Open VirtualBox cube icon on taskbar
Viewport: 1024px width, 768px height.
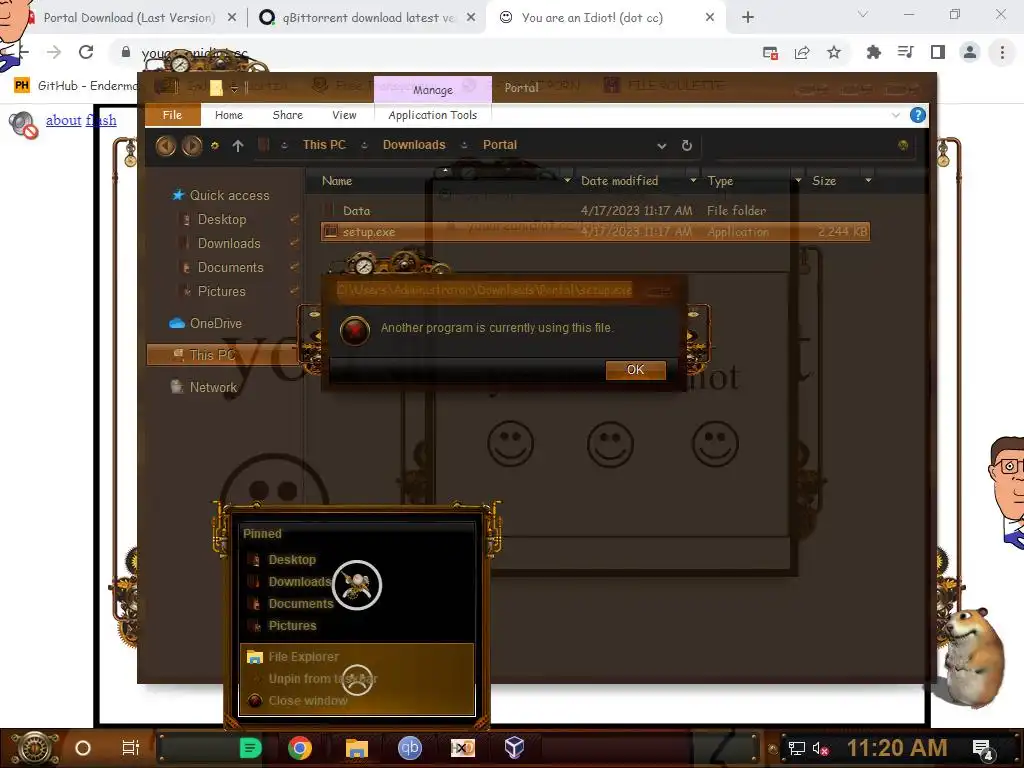click(514, 747)
